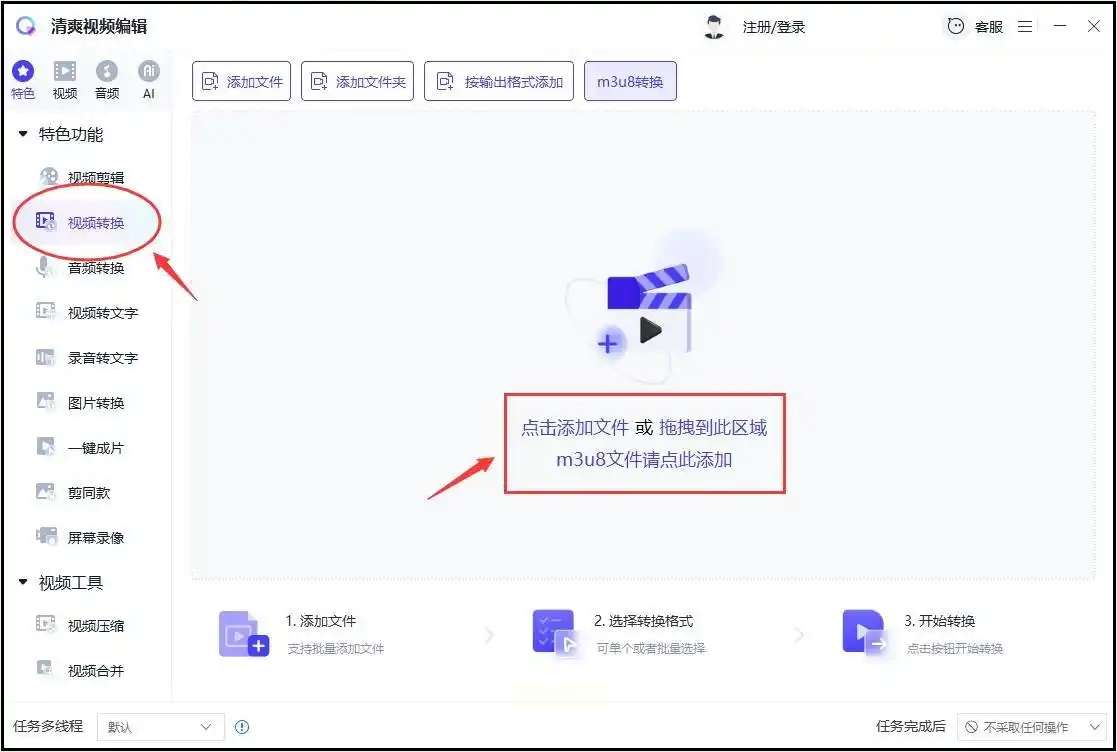
Task: Click the 添加文件夹 button
Action: point(358,81)
